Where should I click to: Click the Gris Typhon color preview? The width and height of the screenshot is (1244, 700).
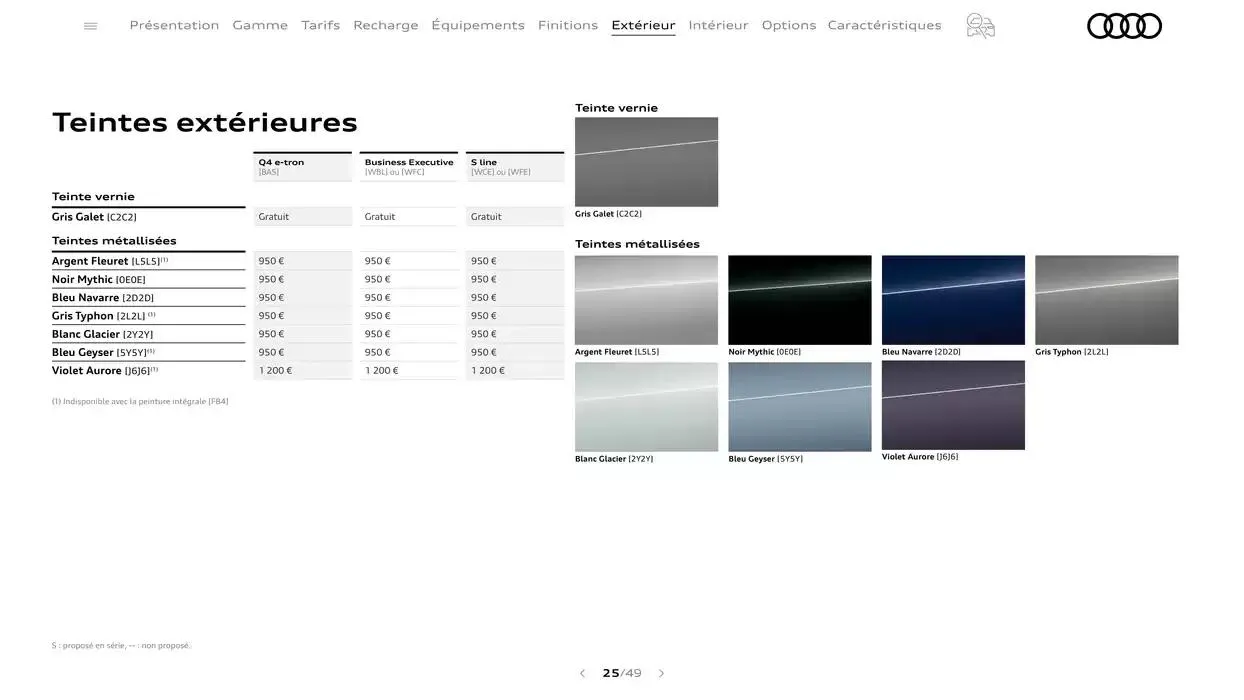(x=1106, y=298)
